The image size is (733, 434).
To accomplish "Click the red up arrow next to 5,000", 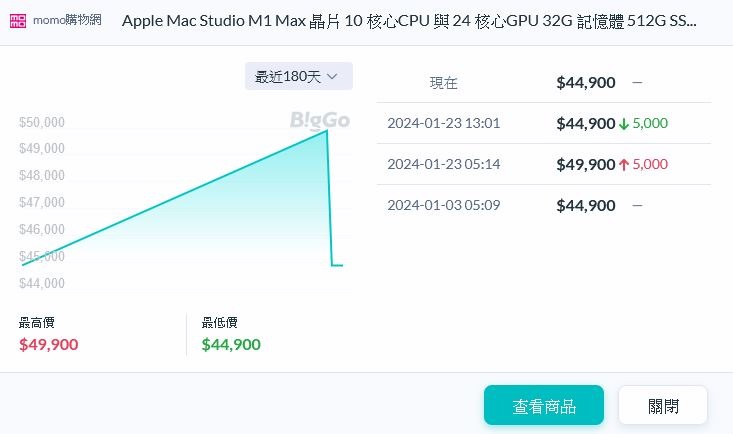I will tap(624, 165).
